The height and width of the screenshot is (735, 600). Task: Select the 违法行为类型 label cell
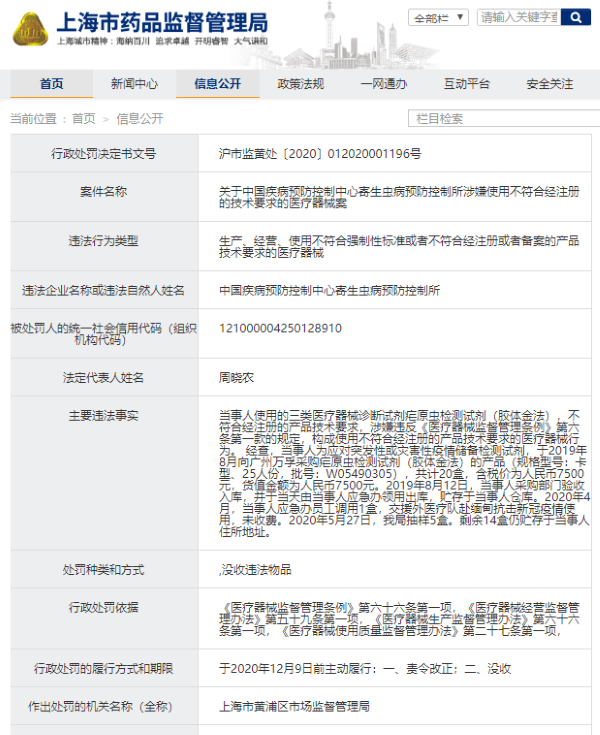point(104,247)
